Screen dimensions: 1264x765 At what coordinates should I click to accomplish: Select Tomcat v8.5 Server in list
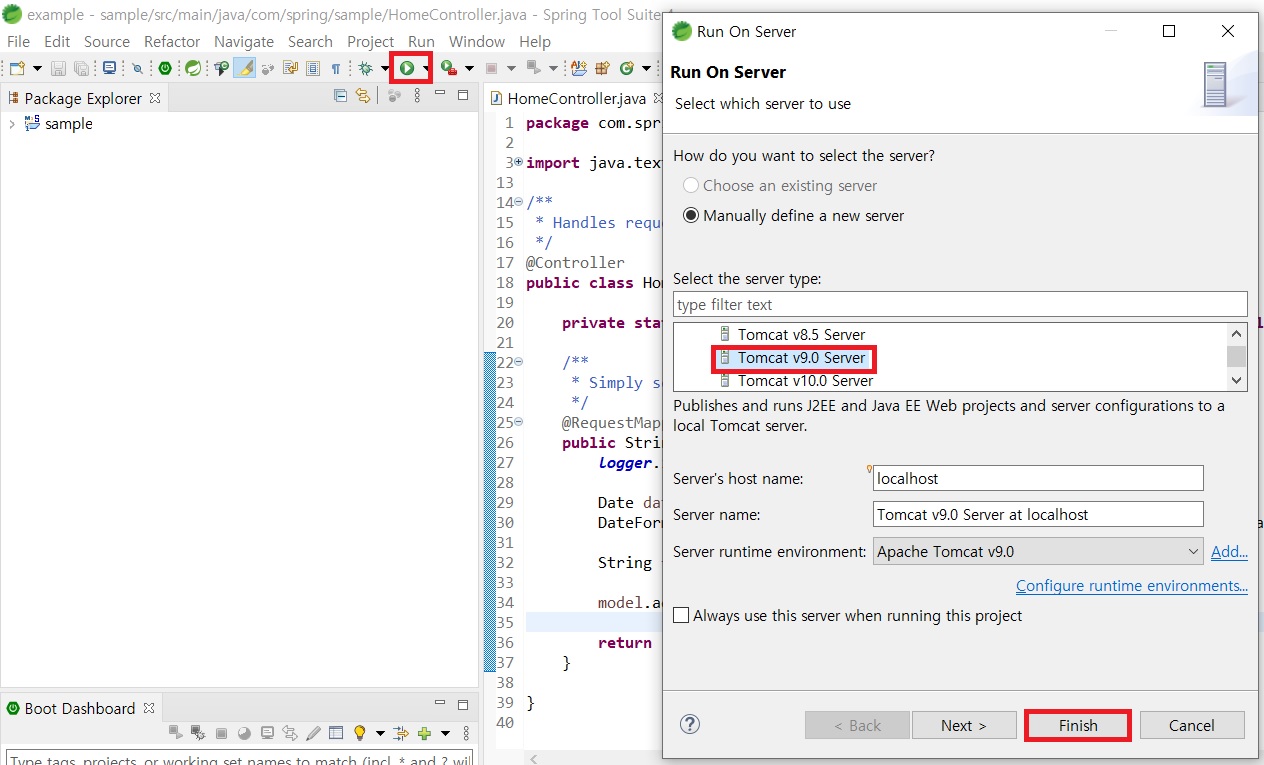802,334
